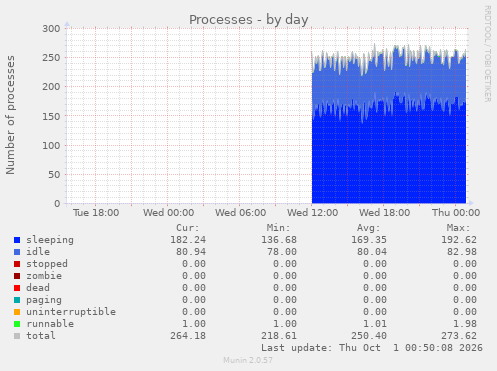497x371 pixels.
Task: Click runnable maximum value 1.98
Action: 465,324
